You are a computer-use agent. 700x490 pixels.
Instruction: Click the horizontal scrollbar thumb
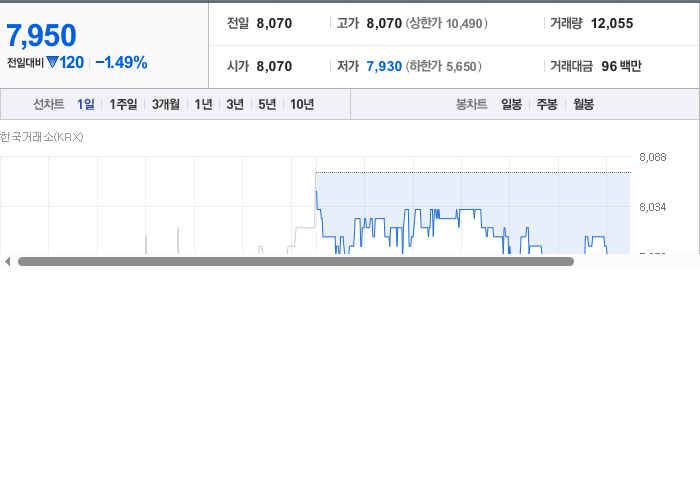[296, 262]
